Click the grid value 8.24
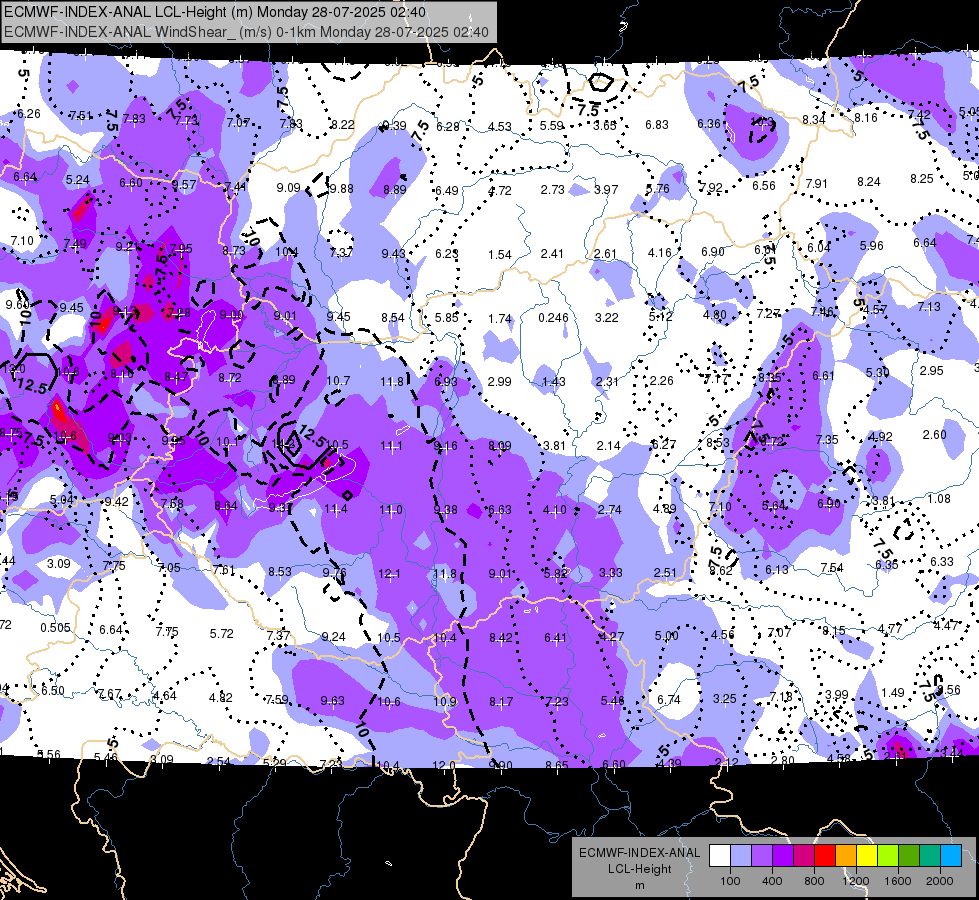Screen dimensions: 979x900 [x=868, y=182]
